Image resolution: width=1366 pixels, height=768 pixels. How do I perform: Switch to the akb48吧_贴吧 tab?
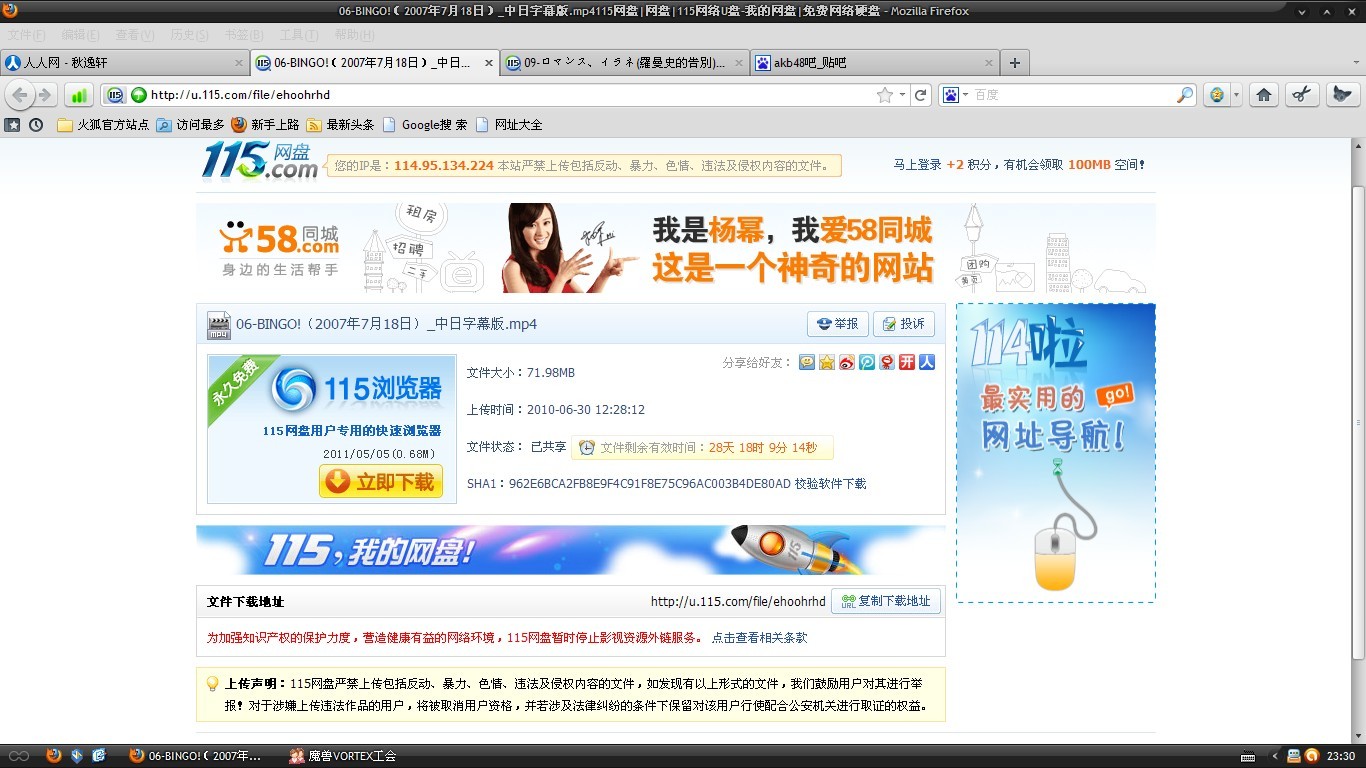coord(875,63)
